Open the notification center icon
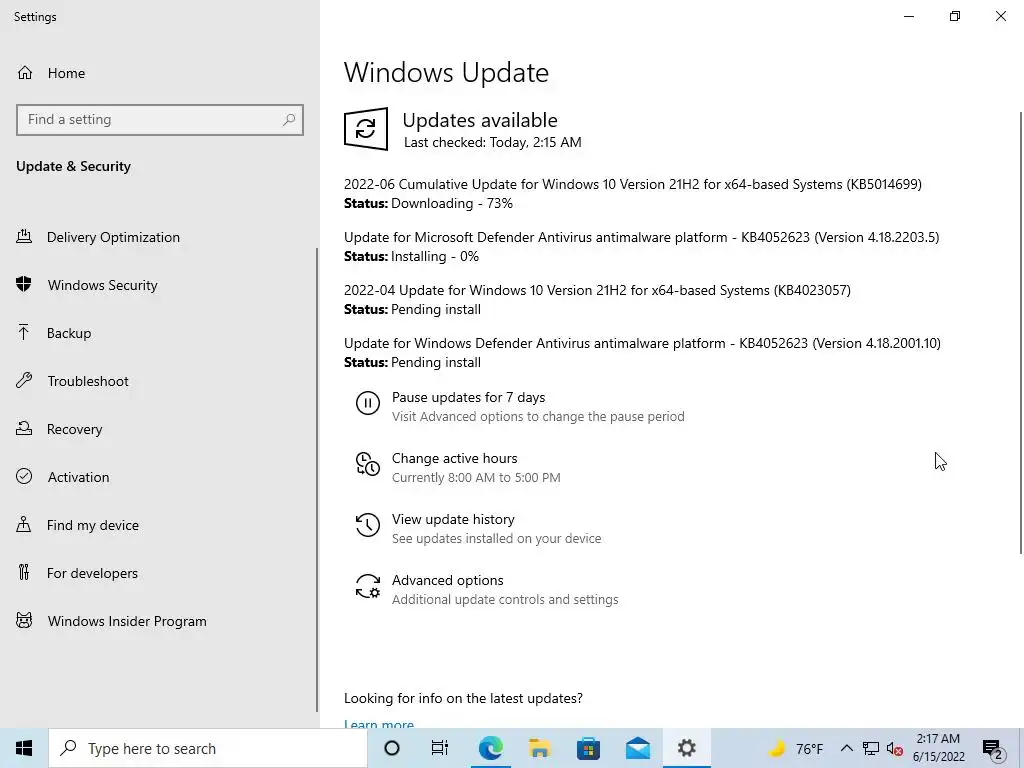1024x768 pixels. [x=993, y=749]
